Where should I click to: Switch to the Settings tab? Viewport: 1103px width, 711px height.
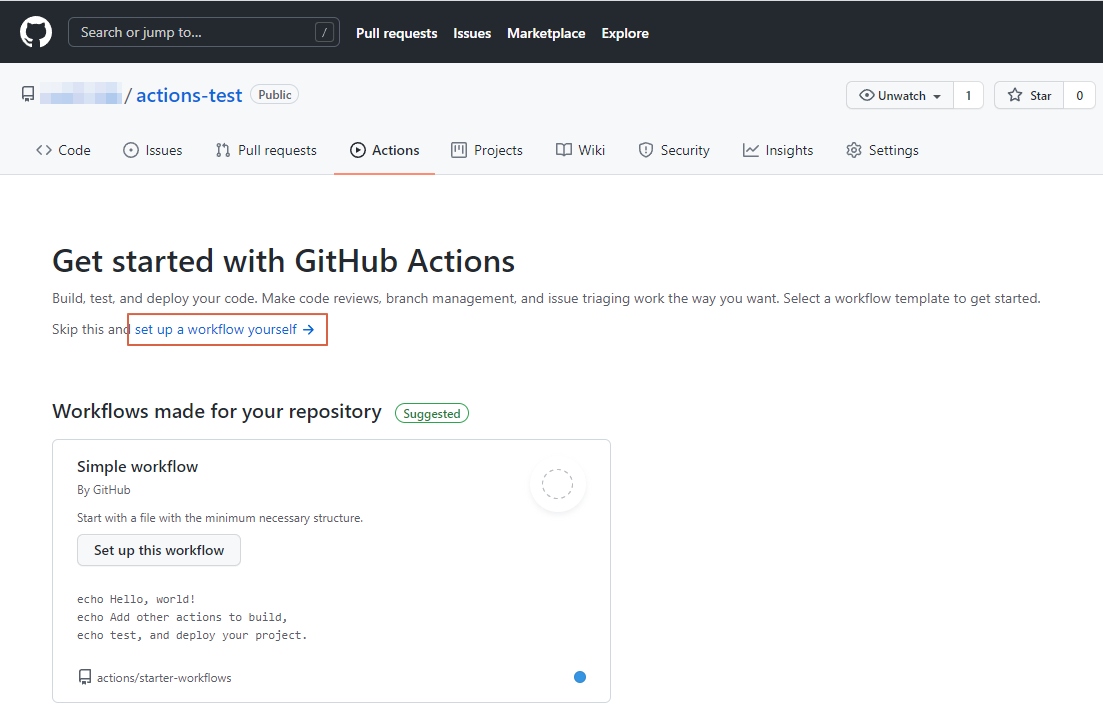[x=883, y=150]
